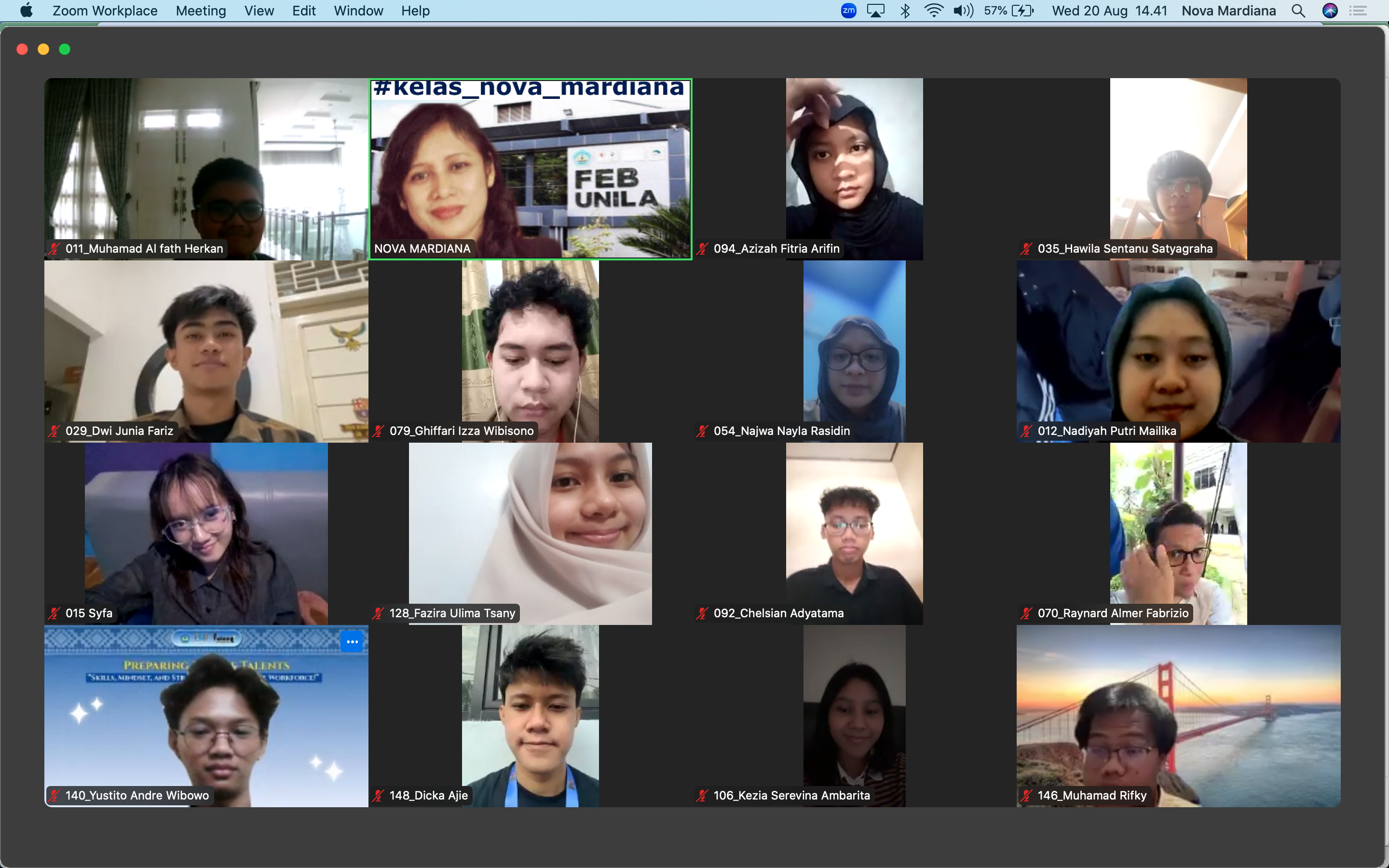Open Spotlight search magnifier icon
1389x868 pixels.
[x=1298, y=11]
